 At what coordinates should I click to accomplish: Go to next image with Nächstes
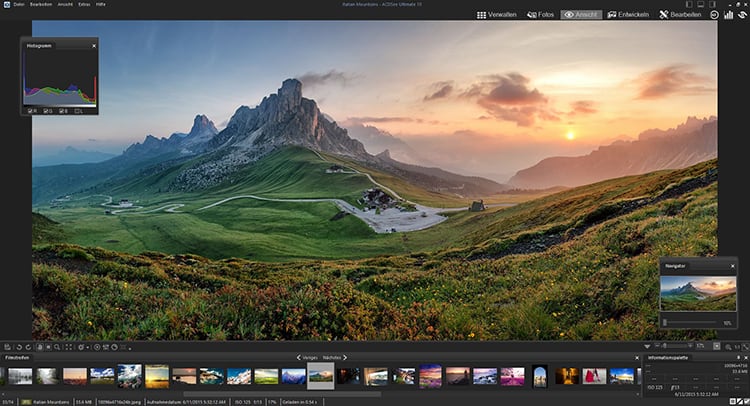tap(333, 357)
